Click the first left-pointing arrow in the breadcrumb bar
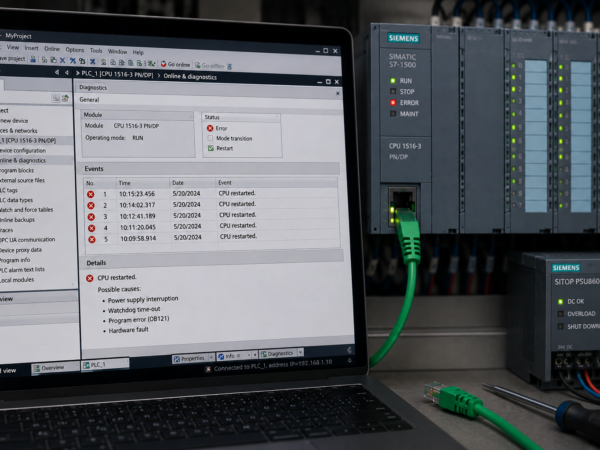 pyautogui.click(x=57, y=72)
